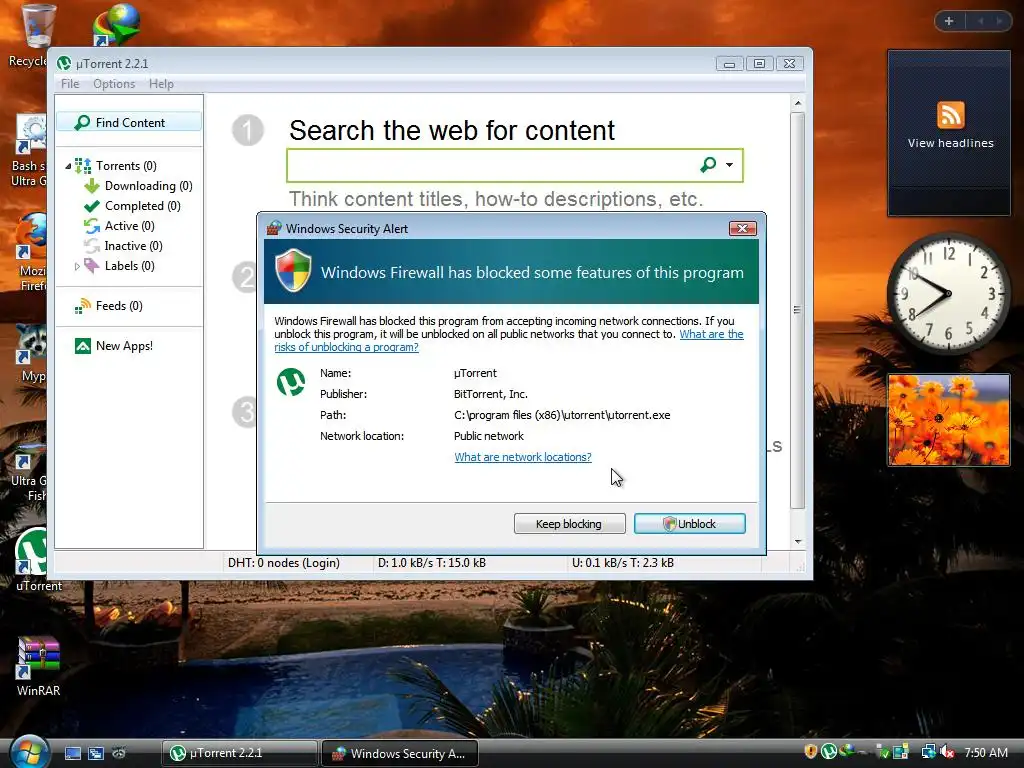
Task: Open the File menu in µTorrent
Action: point(70,84)
